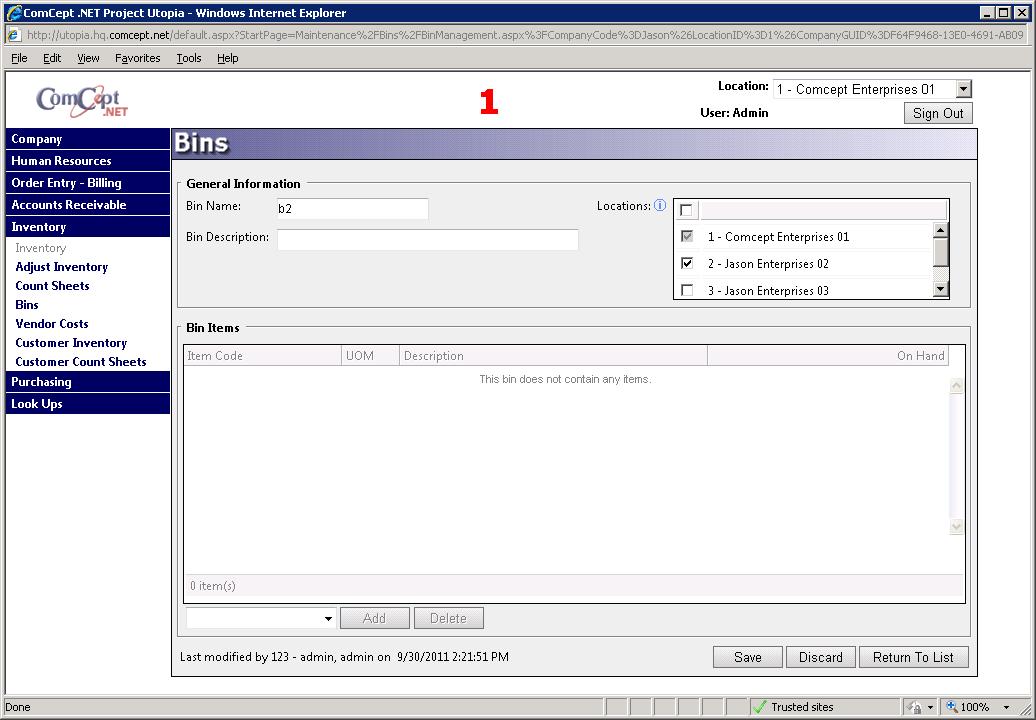Open Adjust Inventory sidebar link
The height and width of the screenshot is (720, 1036).
click(x=62, y=267)
